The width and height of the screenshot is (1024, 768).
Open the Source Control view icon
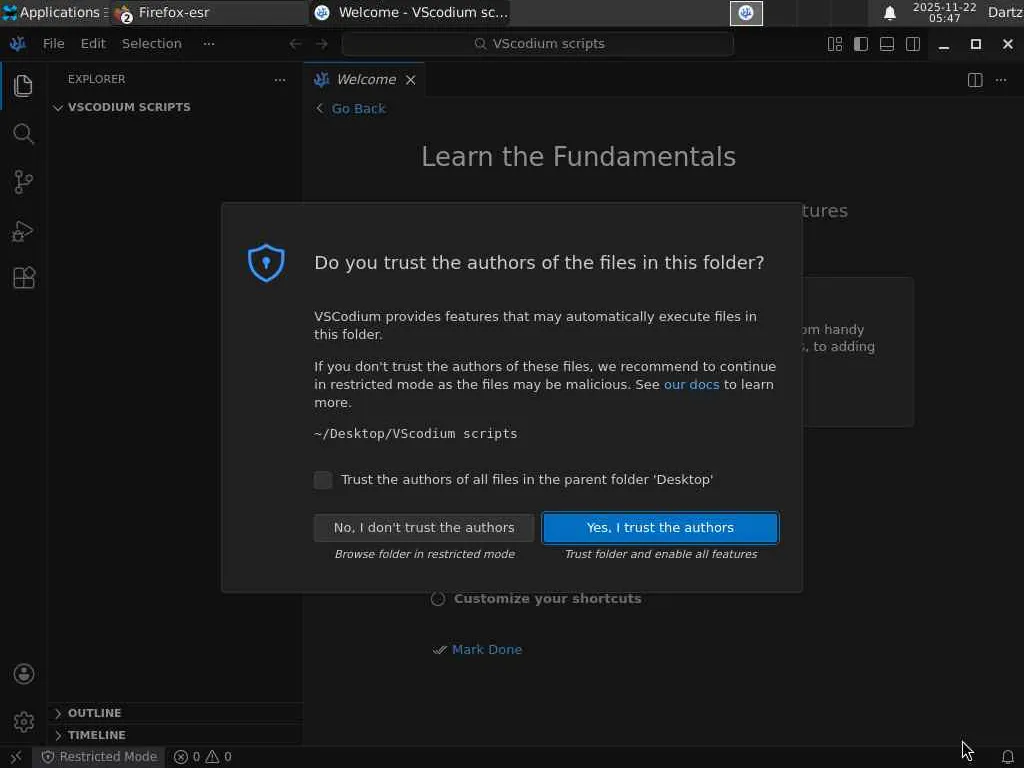[23, 182]
